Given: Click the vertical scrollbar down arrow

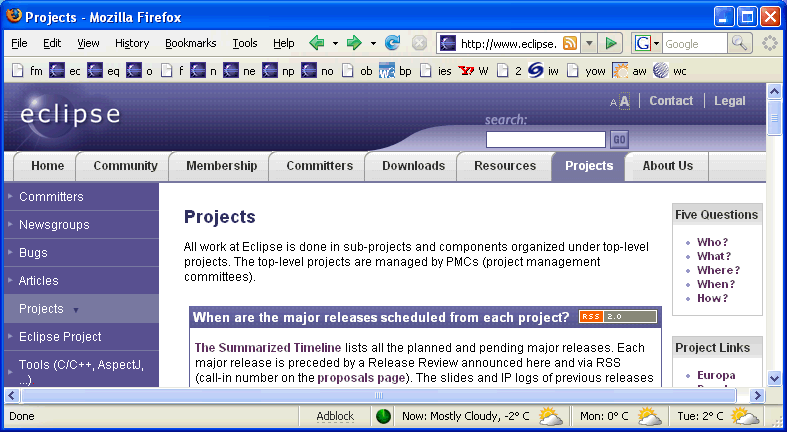Looking at the screenshot, I should (x=774, y=378).
